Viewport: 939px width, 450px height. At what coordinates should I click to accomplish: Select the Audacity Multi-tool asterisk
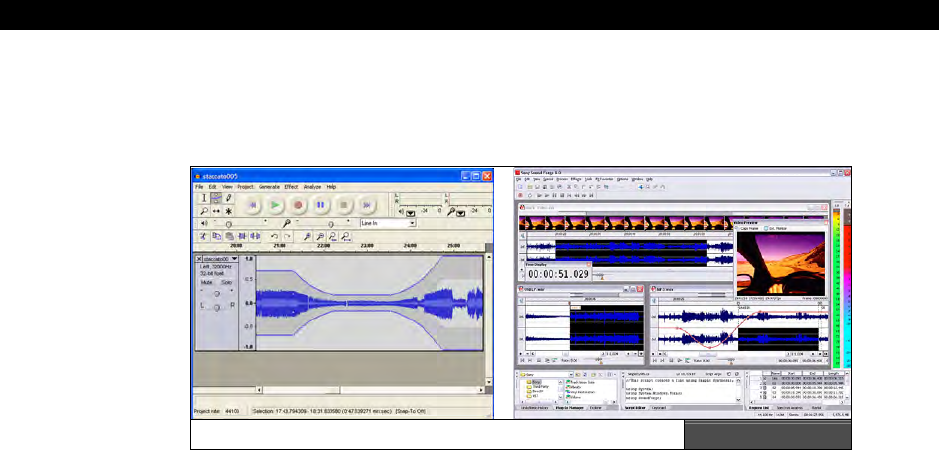click(x=228, y=210)
